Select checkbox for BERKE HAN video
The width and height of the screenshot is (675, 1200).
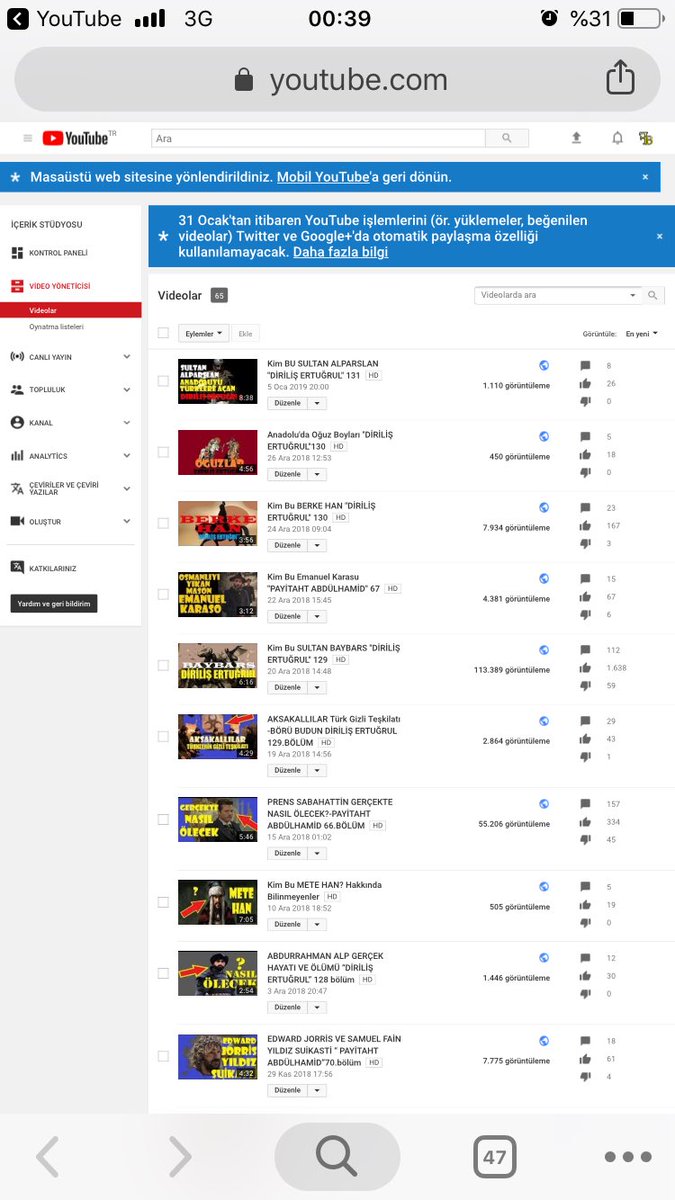pyautogui.click(x=163, y=523)
